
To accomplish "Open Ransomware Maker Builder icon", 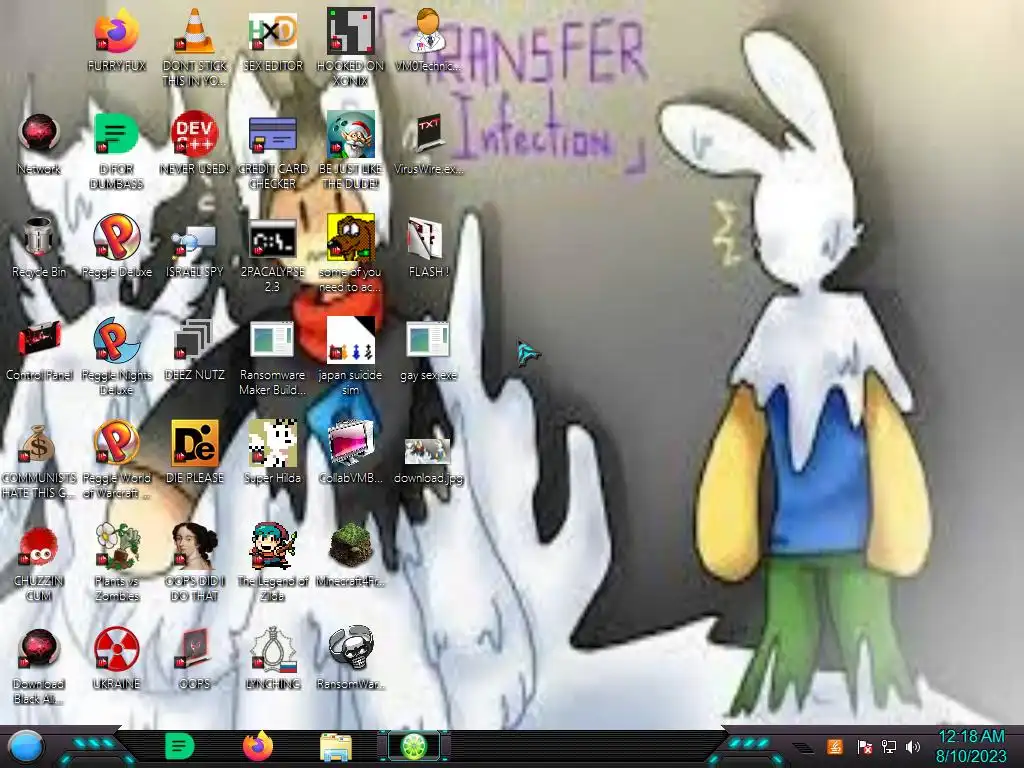I will click(272, 340).
